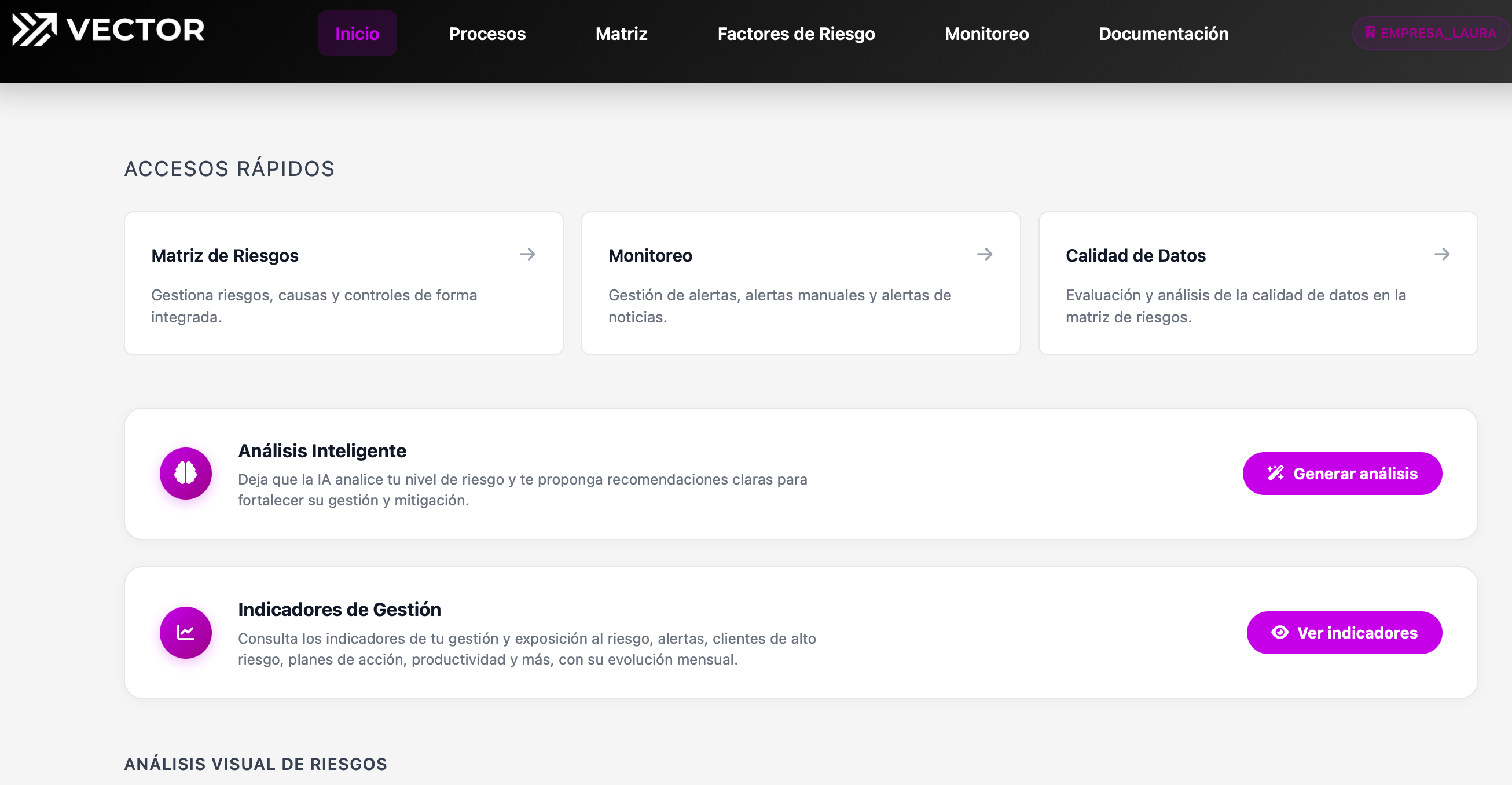Viewport: 1512px width, 785px height.
Task: Click text 'Consulta los indicadores de tu gestión'
Action: 369,638
